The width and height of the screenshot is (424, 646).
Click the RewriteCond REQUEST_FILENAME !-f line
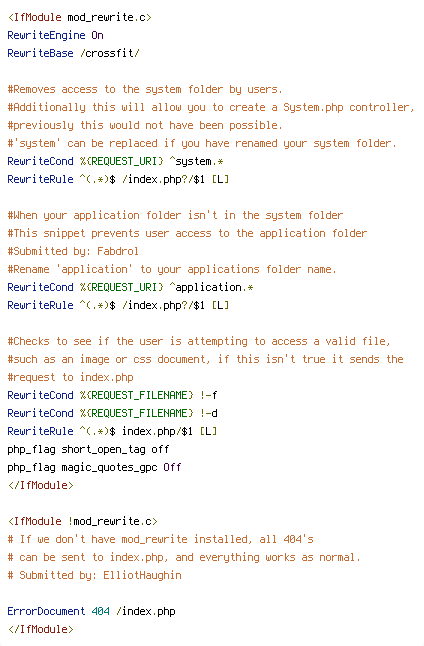(x=112, y=396)
